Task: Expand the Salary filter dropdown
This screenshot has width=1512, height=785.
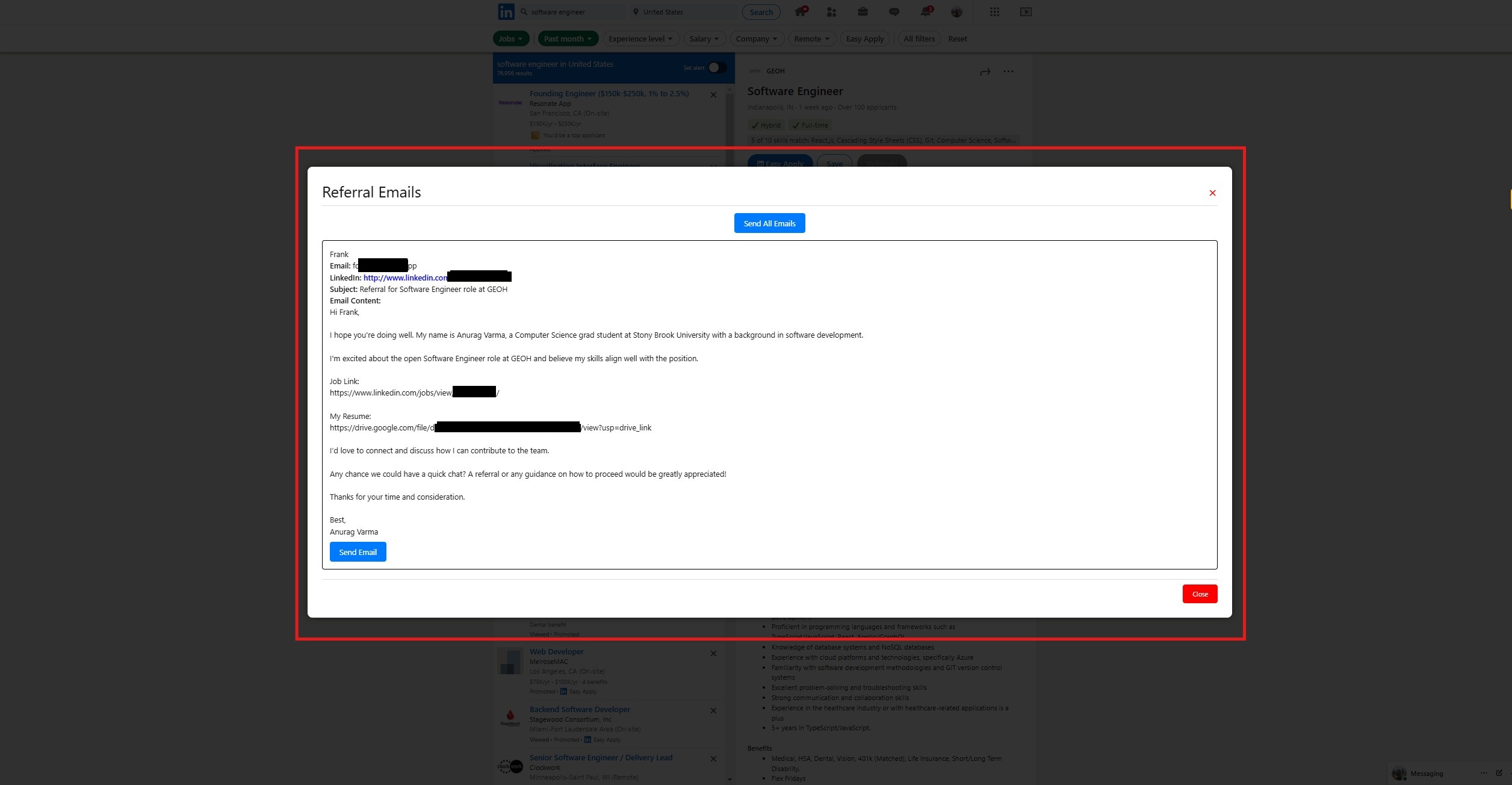Action: tap(704, 39)
